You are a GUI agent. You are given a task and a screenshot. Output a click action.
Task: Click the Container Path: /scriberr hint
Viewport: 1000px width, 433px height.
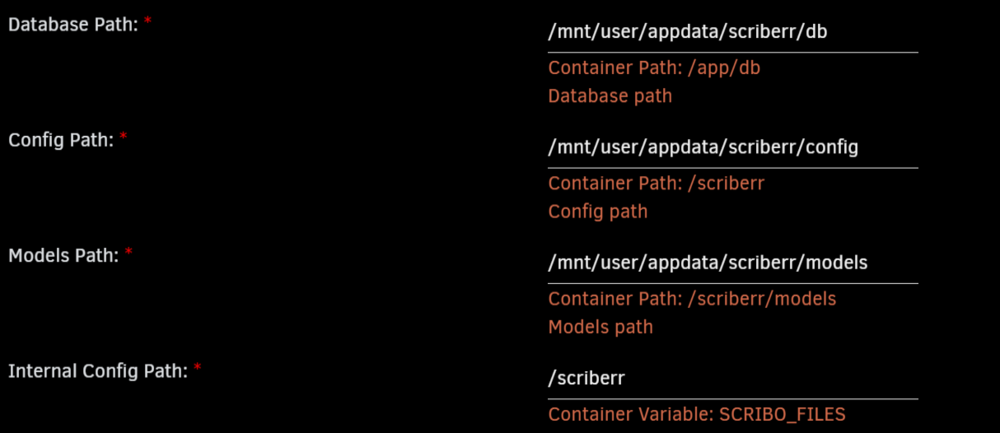(x=656, y=184)
